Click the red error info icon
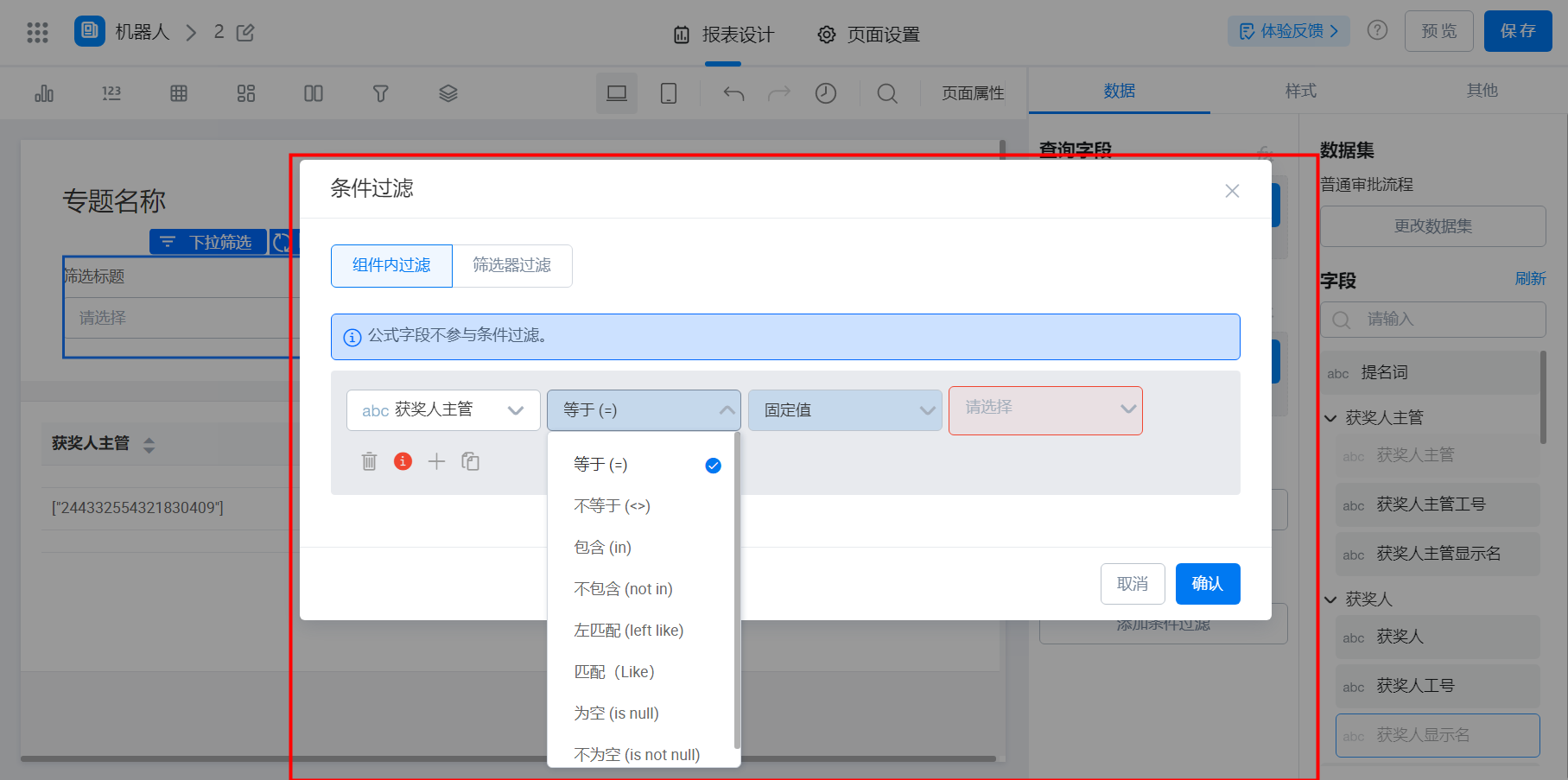 coord(403,461)
